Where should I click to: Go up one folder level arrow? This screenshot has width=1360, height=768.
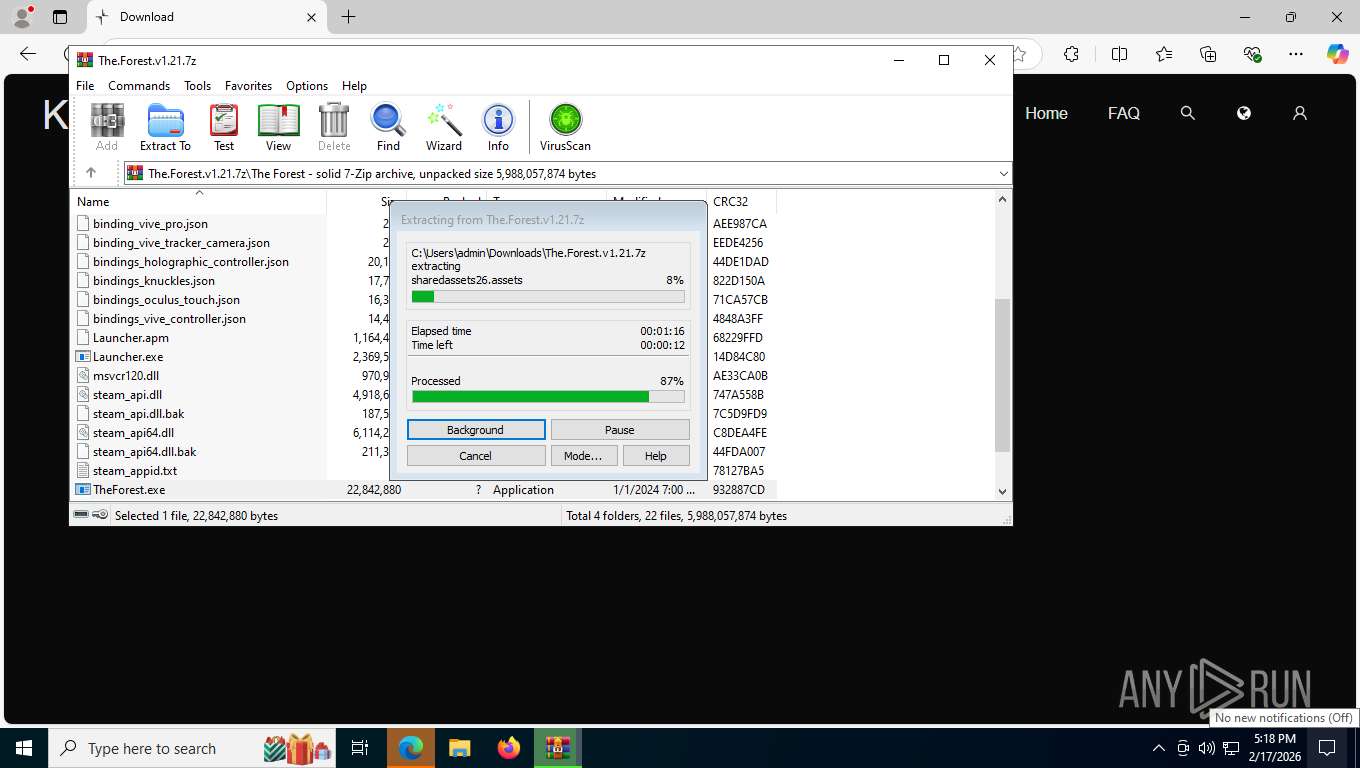click(91, 173)
